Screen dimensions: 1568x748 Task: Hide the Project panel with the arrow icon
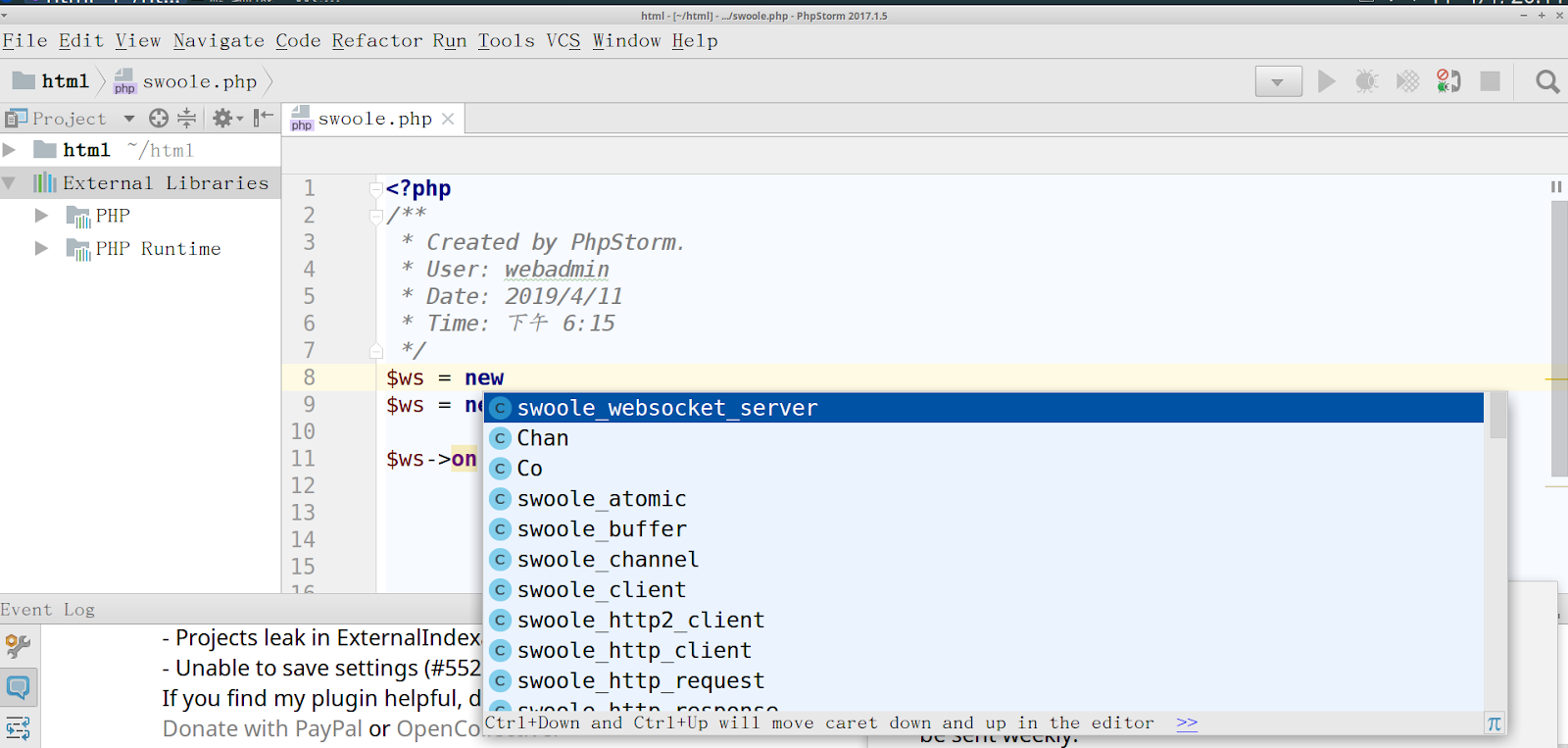(264, 119)
